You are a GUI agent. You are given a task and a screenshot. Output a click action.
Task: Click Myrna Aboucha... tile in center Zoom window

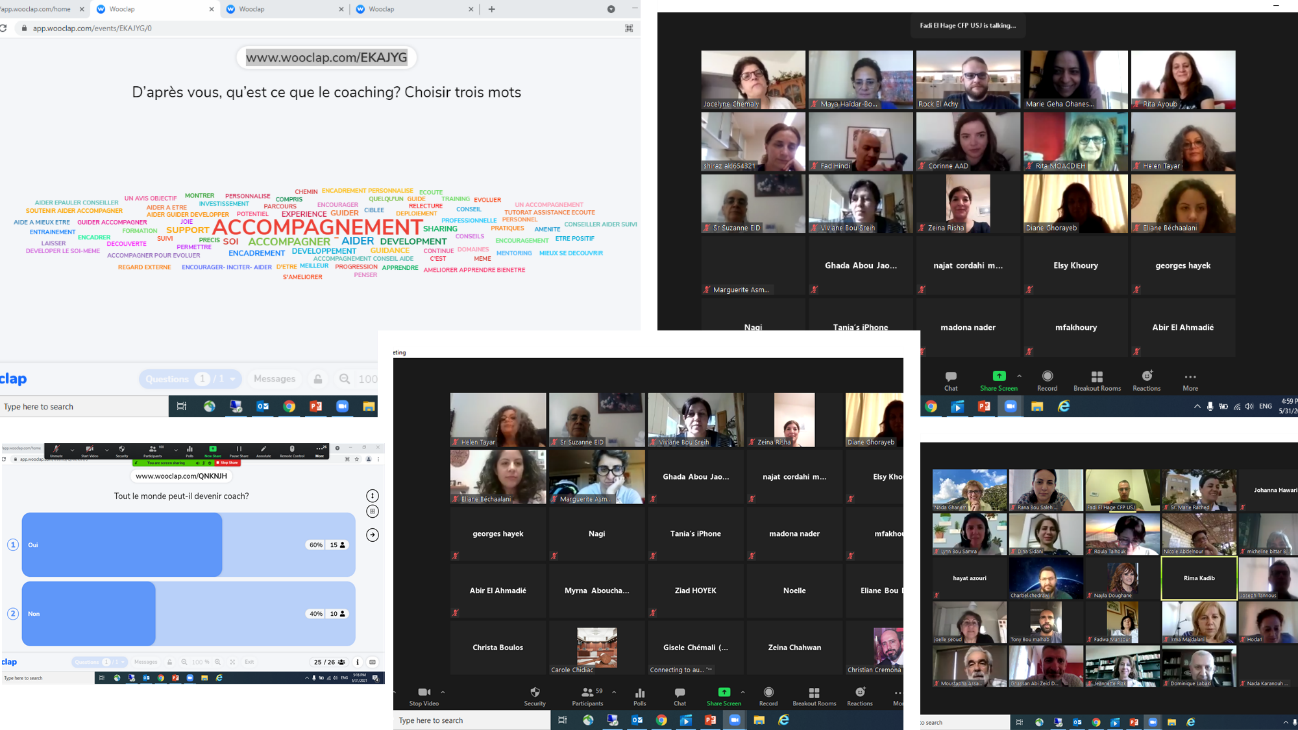(597, 591)
